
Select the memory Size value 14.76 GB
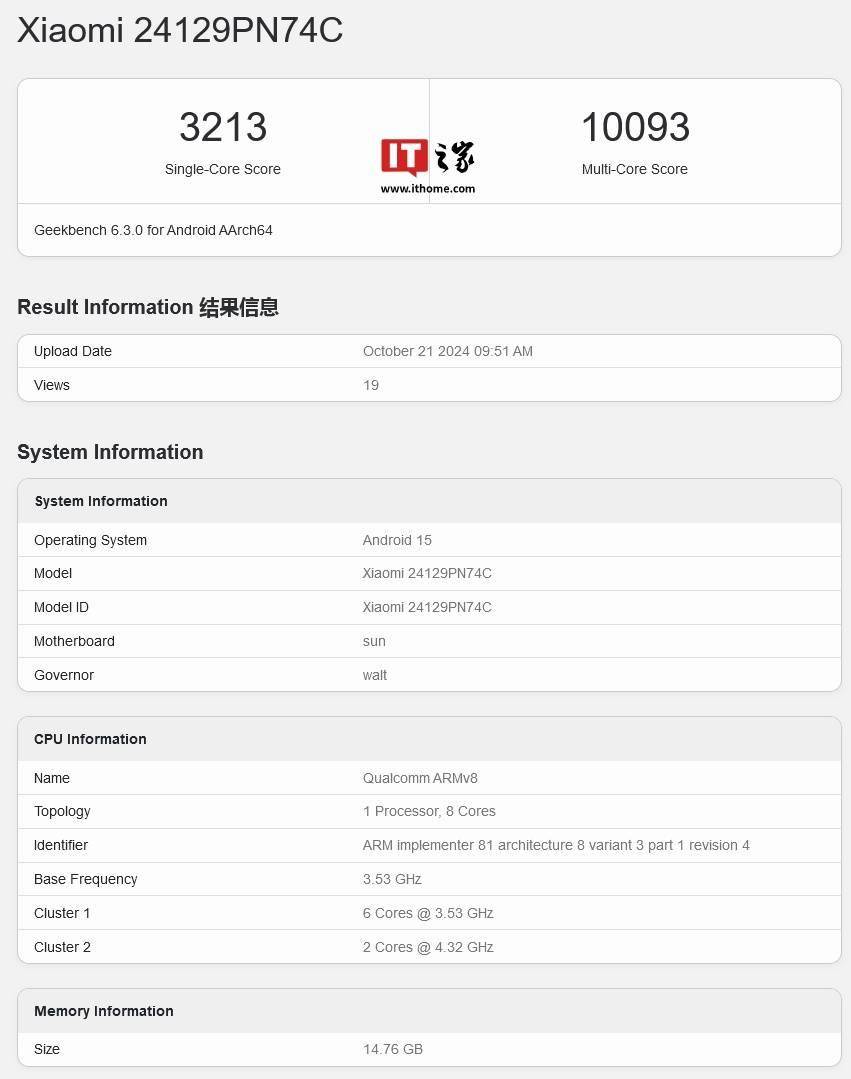coord(393,1049)
